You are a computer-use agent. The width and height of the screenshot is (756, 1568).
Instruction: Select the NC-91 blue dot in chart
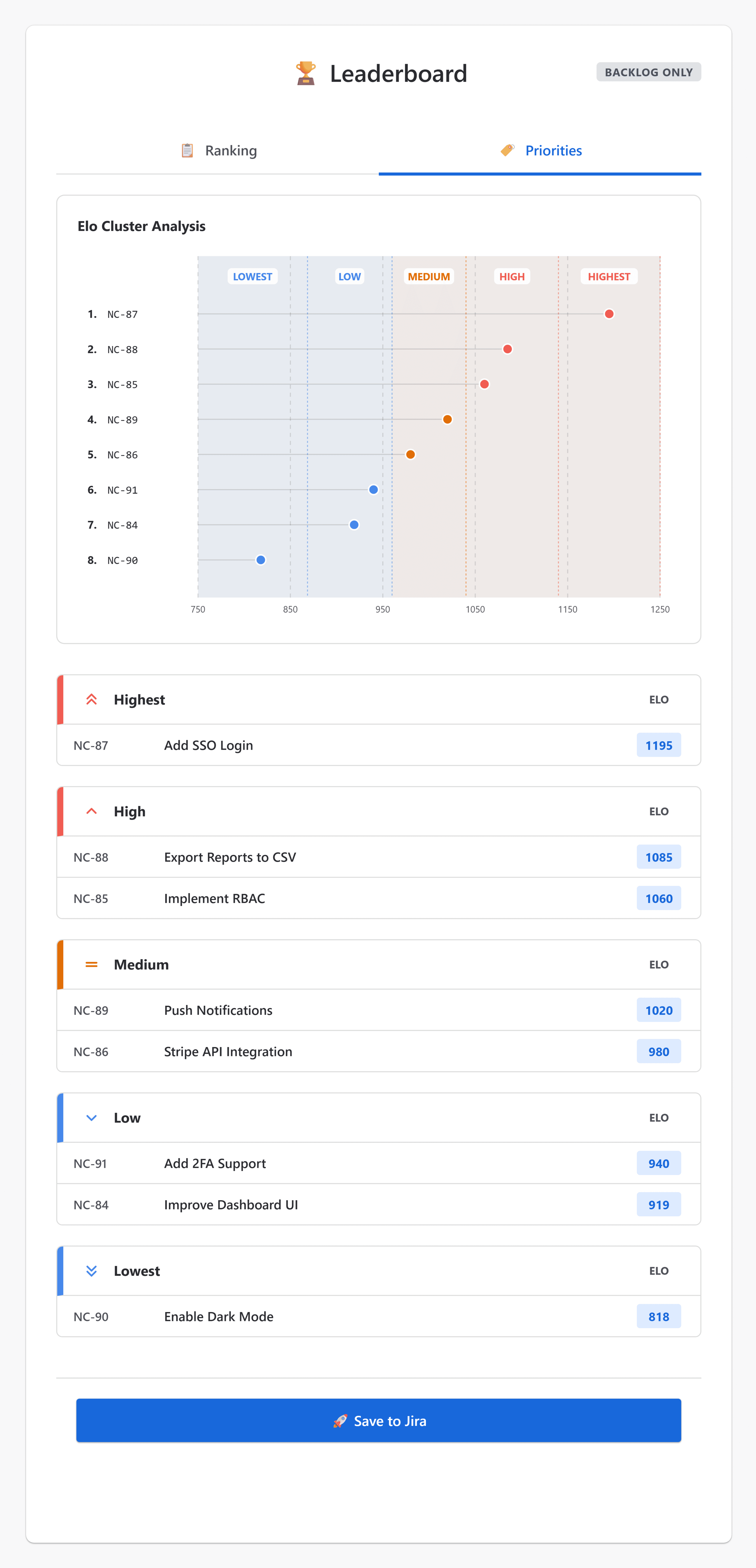[x=373, y=489]
